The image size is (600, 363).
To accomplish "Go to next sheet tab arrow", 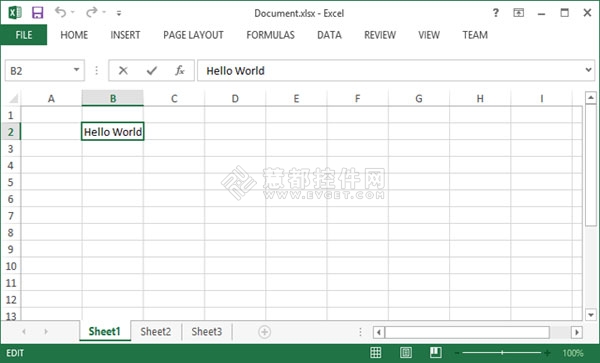I will pos(46,332).
